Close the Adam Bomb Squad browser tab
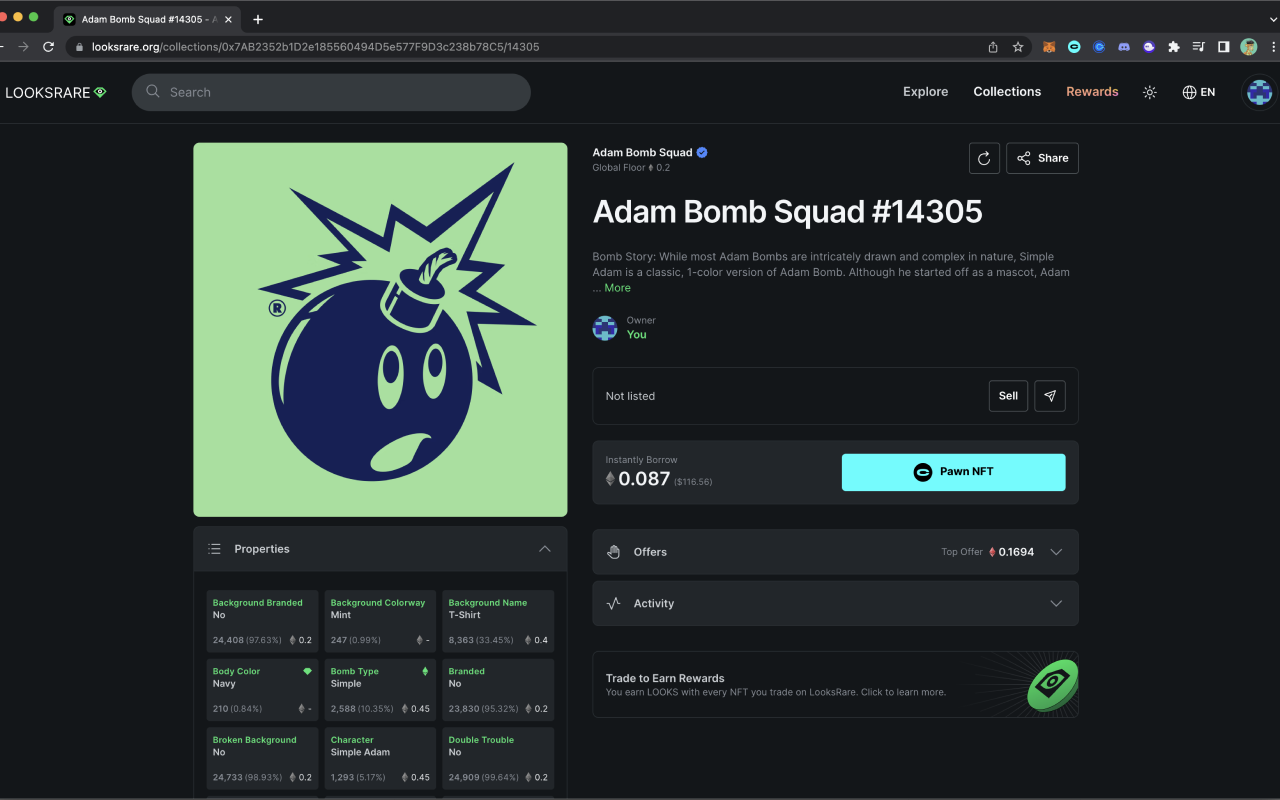 230,19
